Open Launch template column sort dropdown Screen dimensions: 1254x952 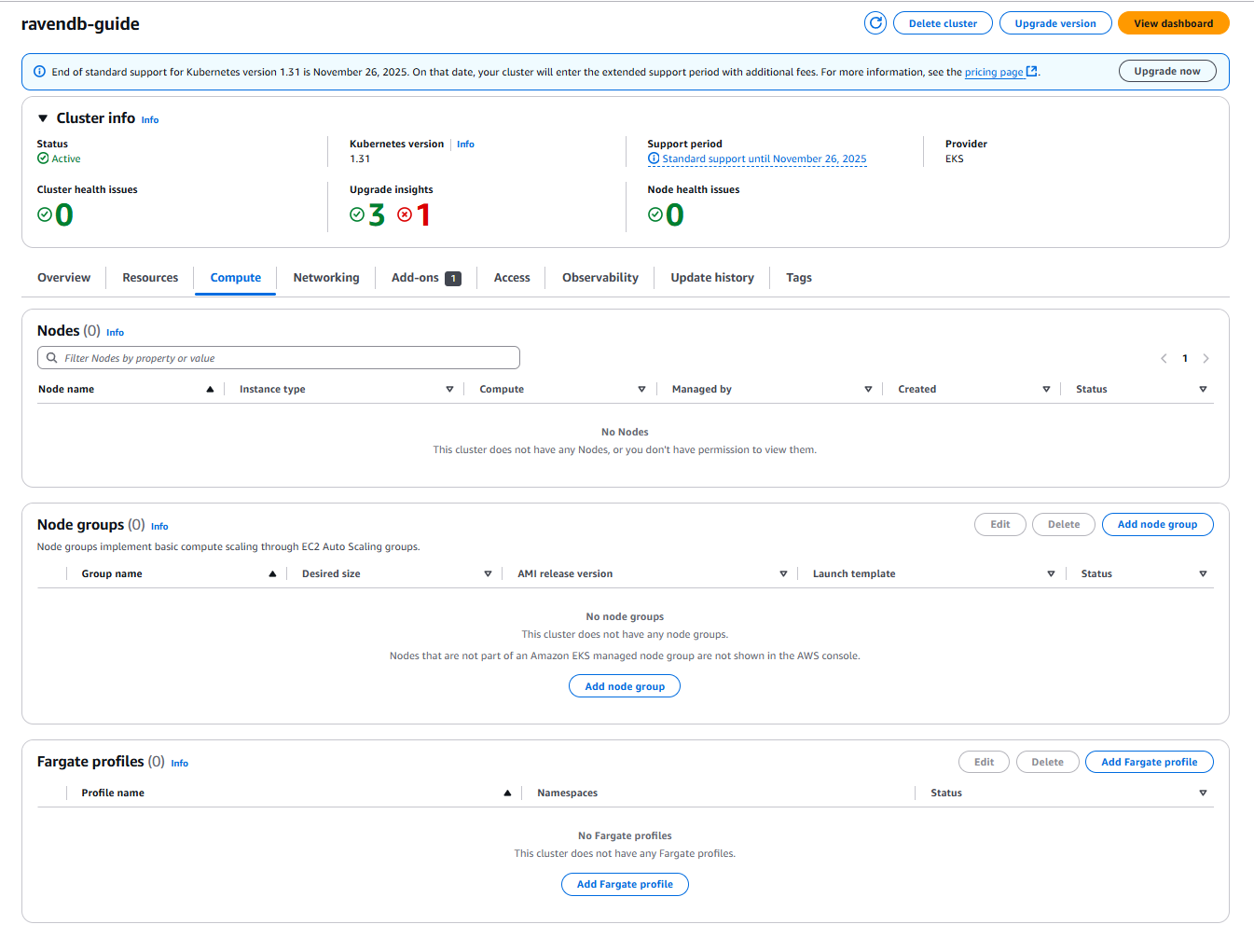(x=1051, y=574)
